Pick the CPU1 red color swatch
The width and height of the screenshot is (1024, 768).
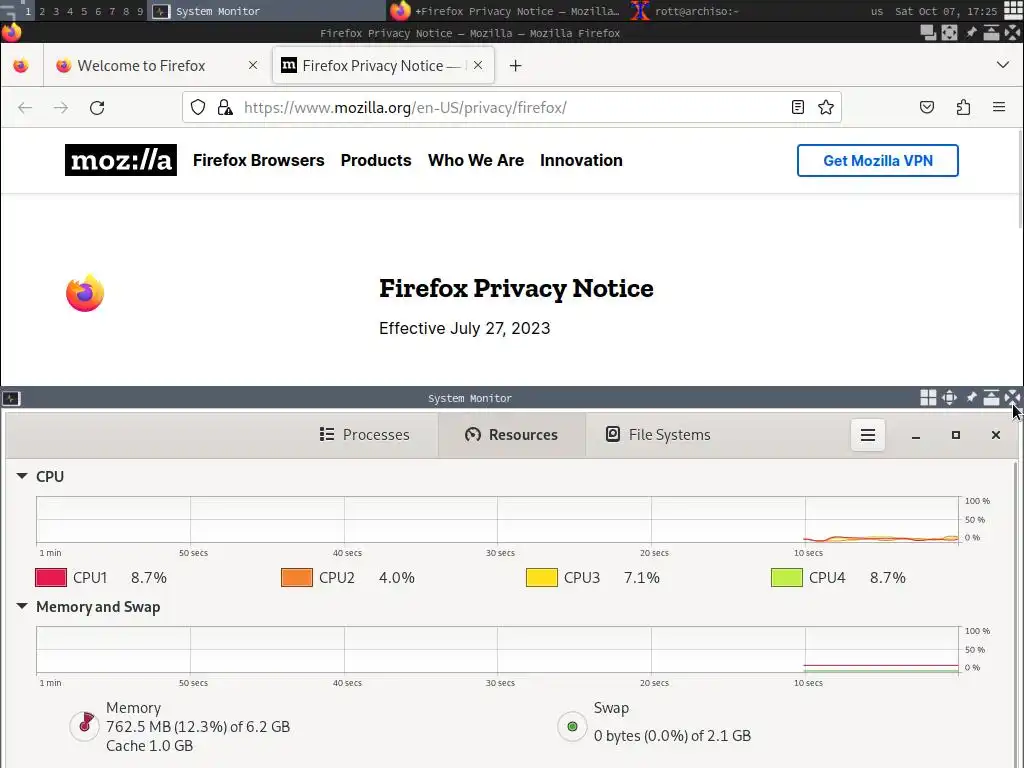51,577
